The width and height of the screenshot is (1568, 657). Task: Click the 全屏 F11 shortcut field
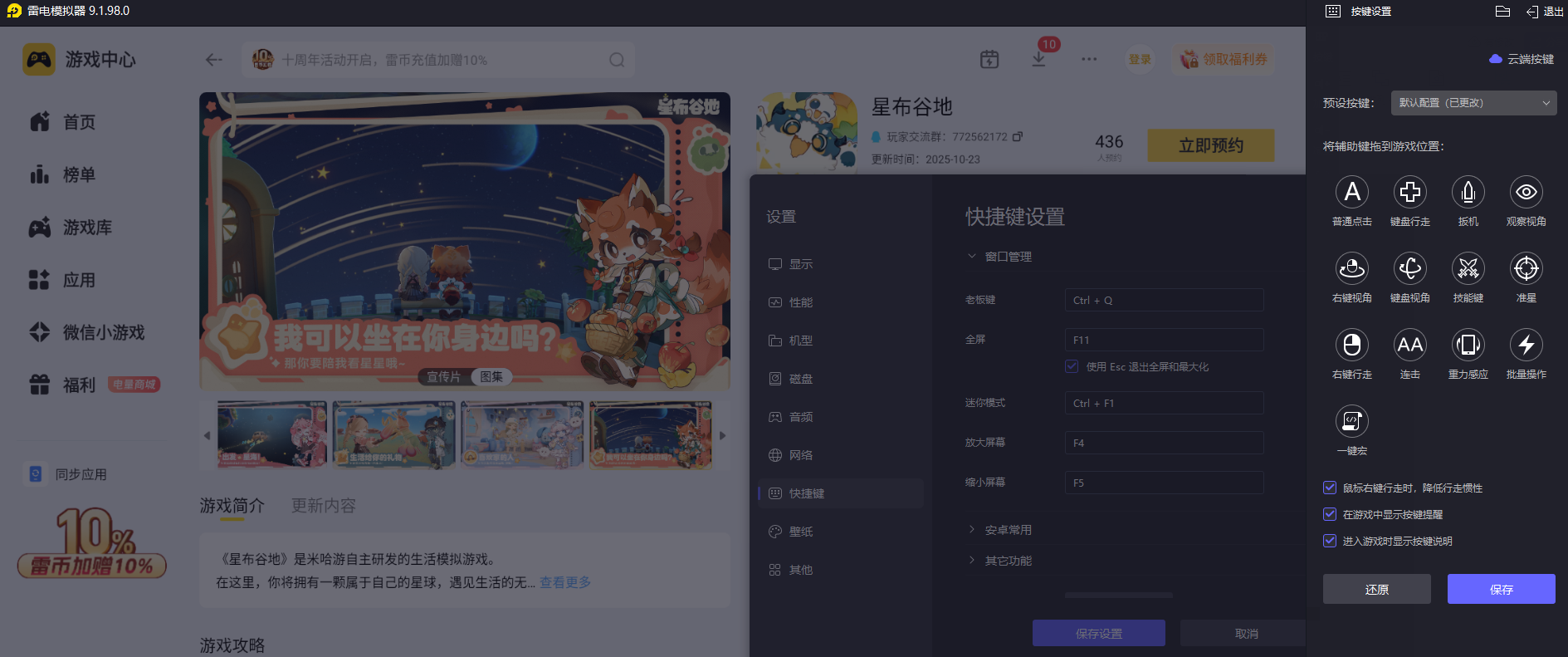coord(1164,340)
